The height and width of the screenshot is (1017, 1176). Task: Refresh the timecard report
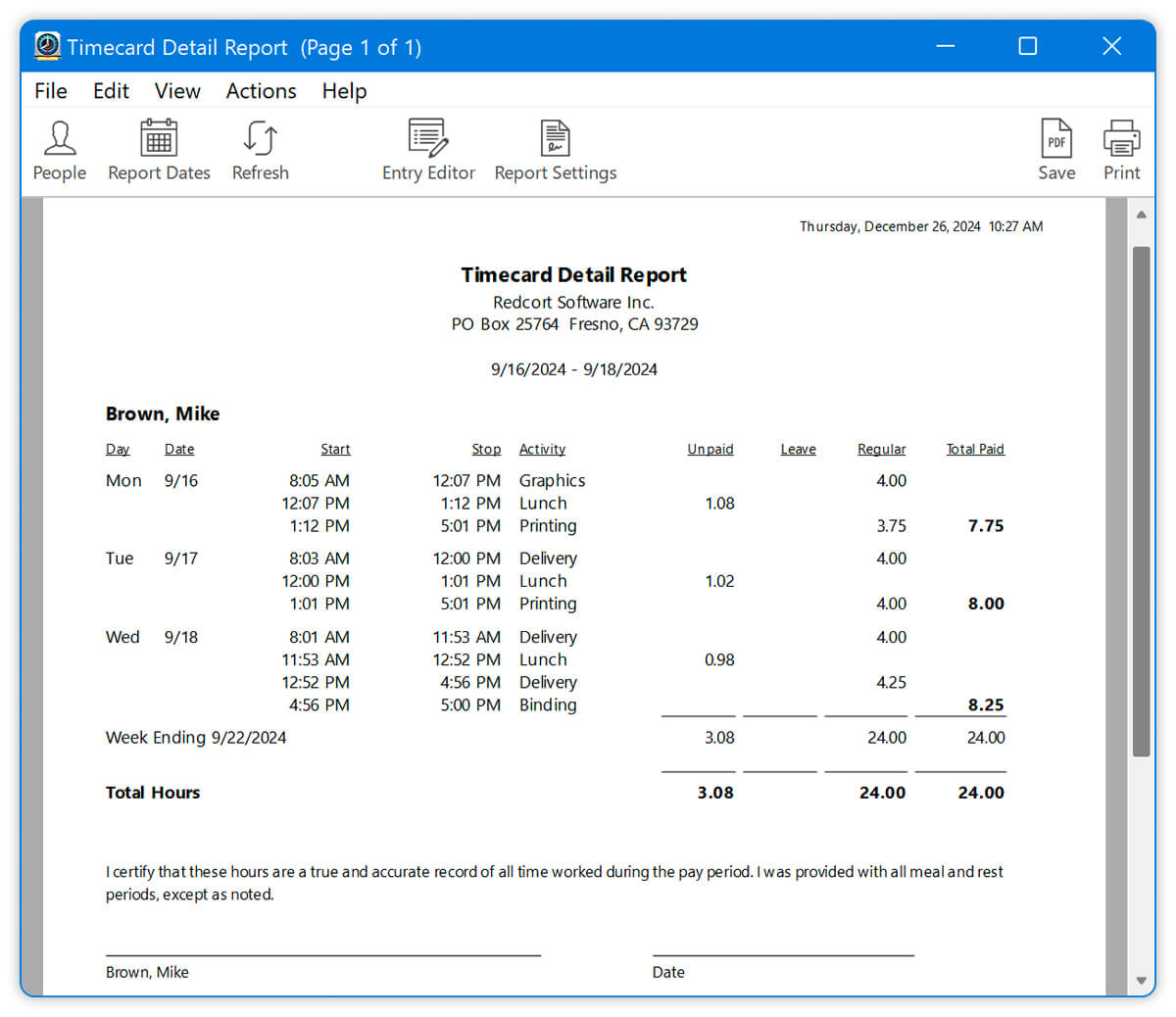(x=260, y=149)
